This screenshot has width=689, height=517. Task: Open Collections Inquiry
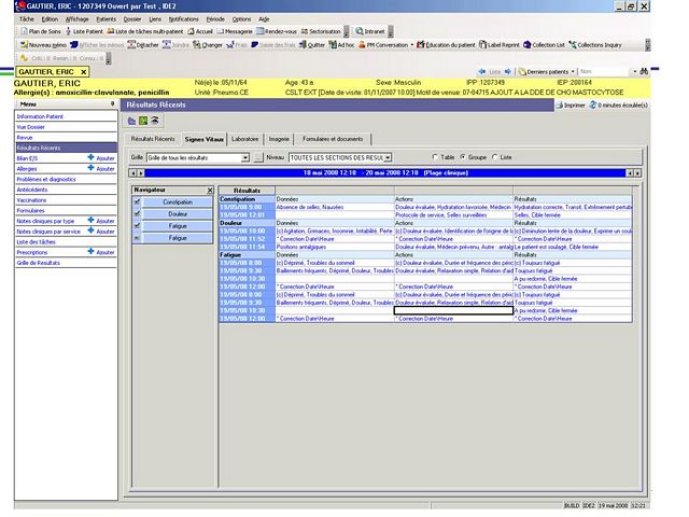595,45
